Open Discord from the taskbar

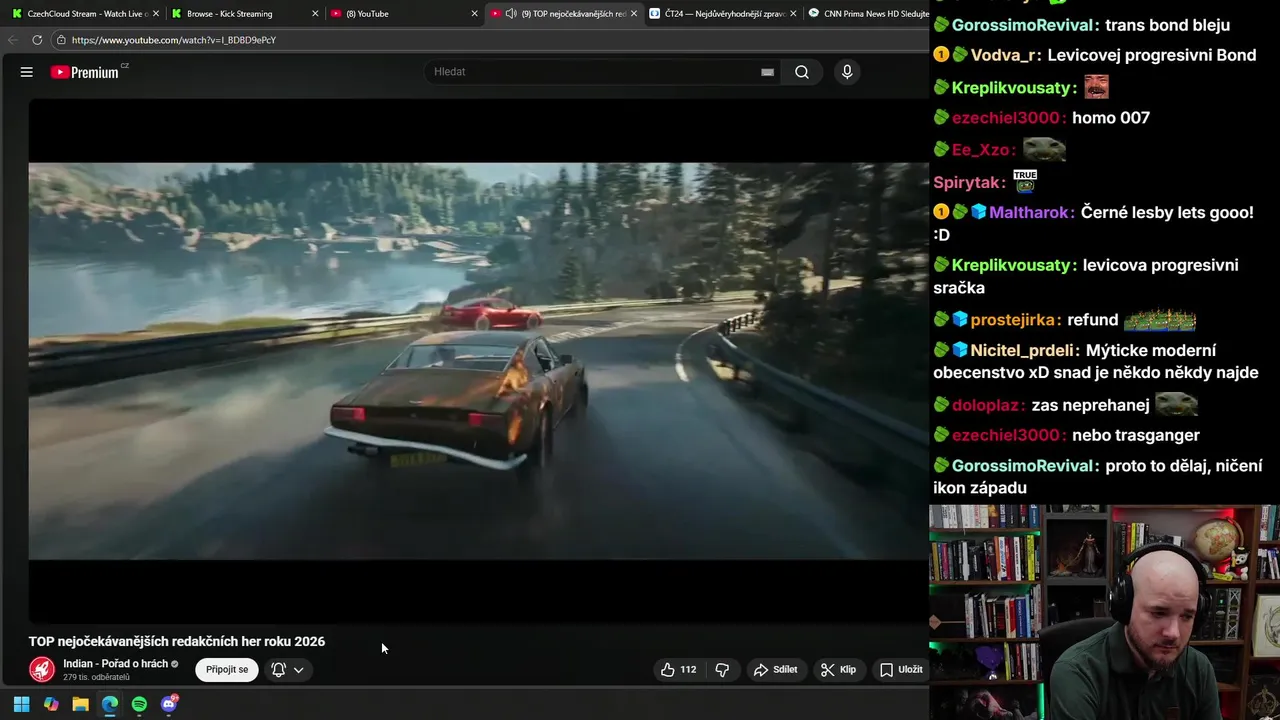point(169,704)
